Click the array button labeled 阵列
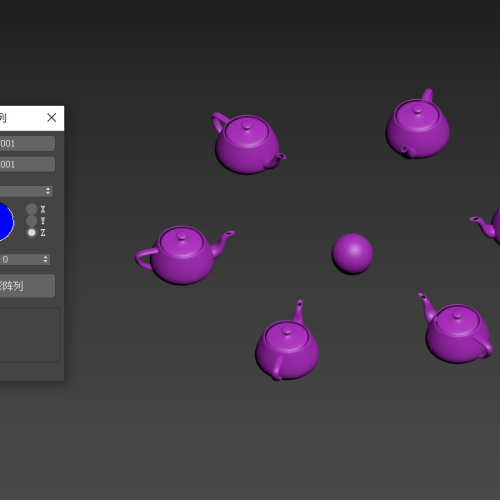 pos(27,286)
